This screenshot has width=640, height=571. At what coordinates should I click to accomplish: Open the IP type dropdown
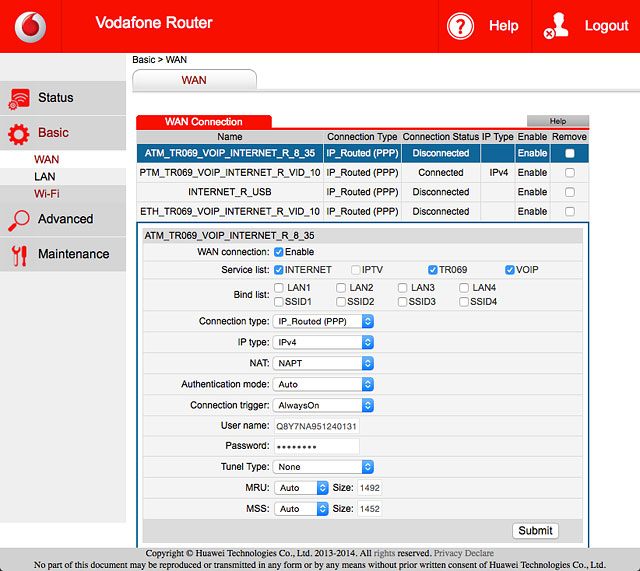point(323,342)
